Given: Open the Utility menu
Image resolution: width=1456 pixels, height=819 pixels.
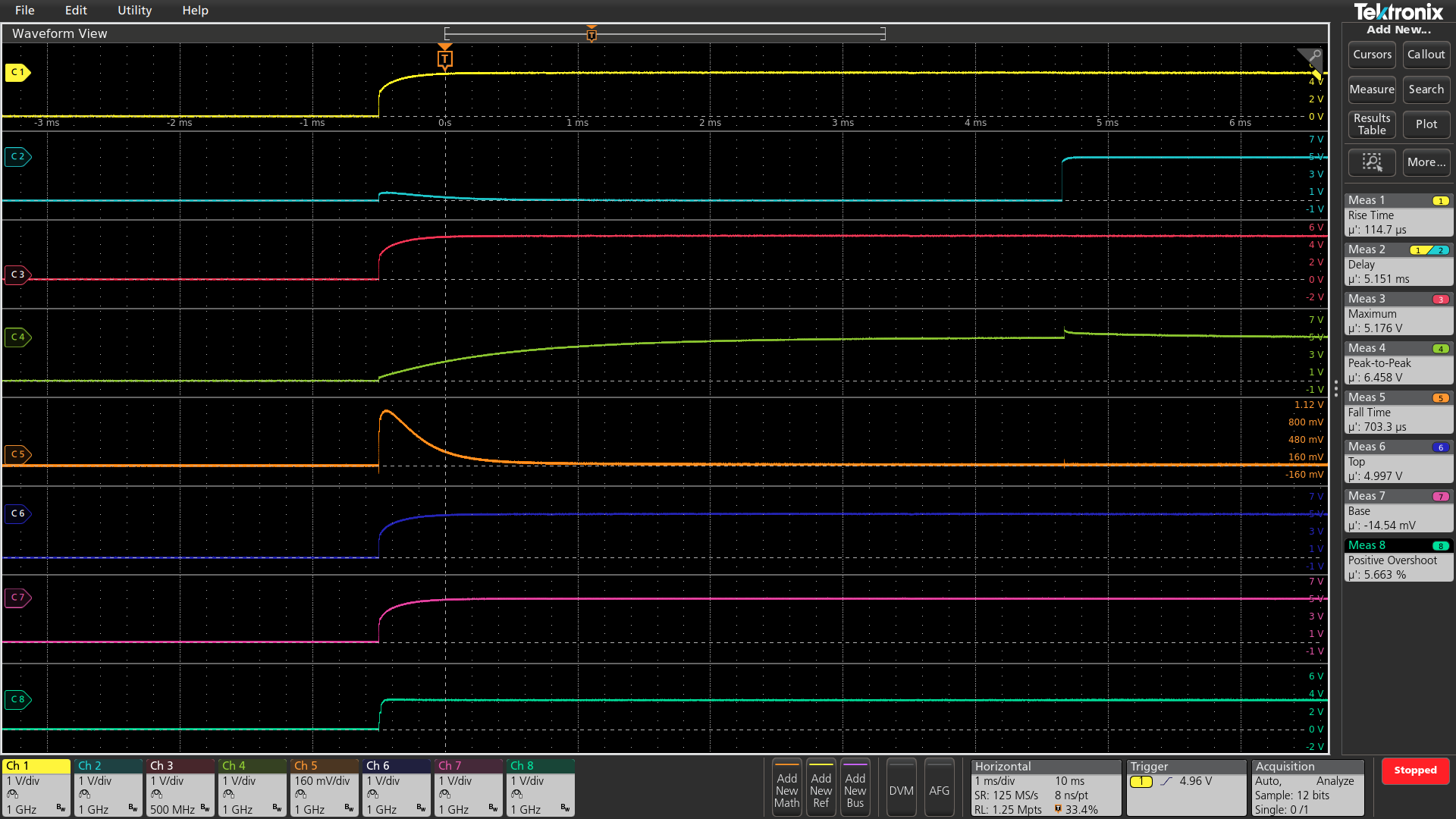Looking at the screenshot, I should click(134, 11).
